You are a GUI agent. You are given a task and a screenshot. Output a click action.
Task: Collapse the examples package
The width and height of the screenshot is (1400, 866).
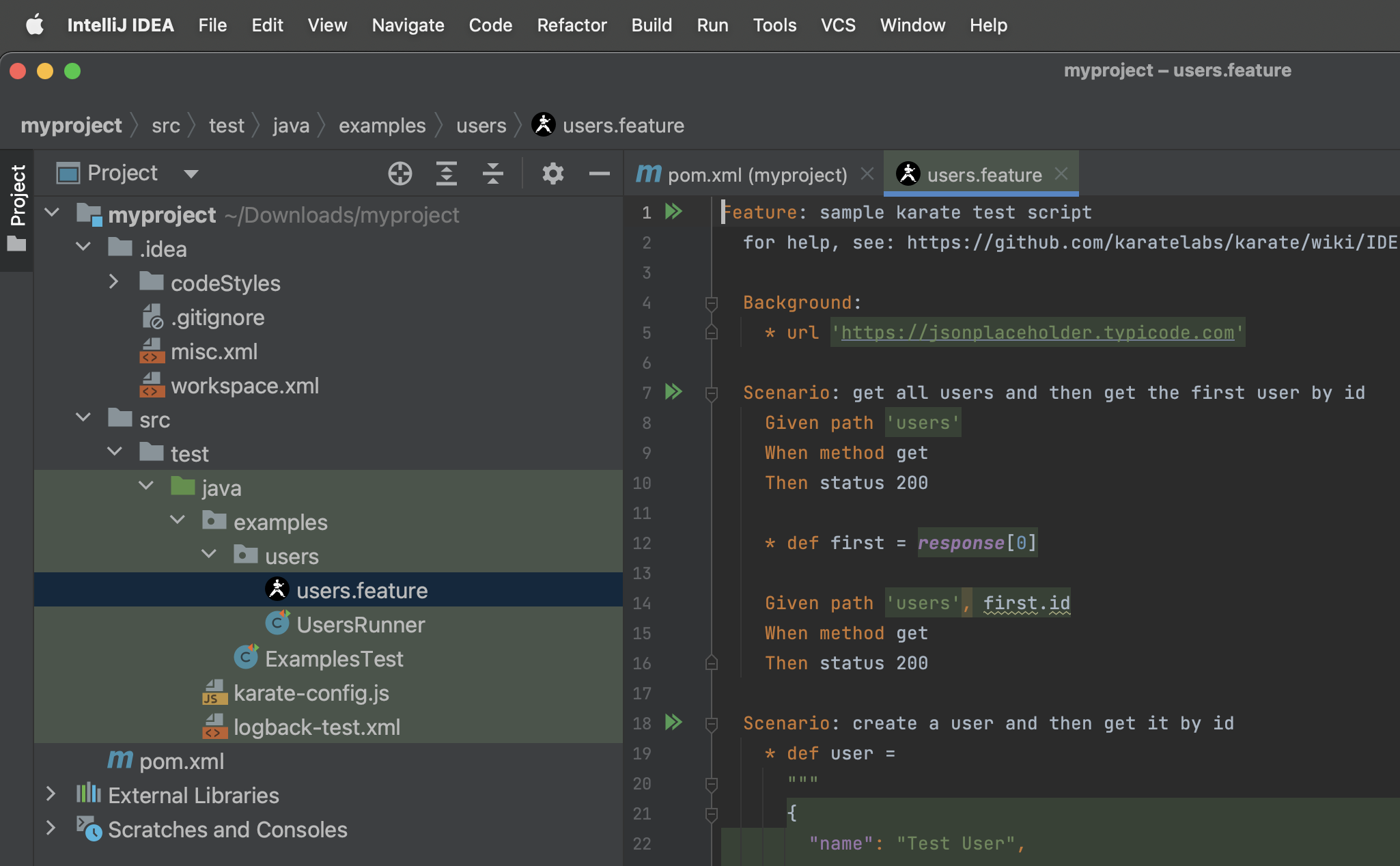coord(178,520)
